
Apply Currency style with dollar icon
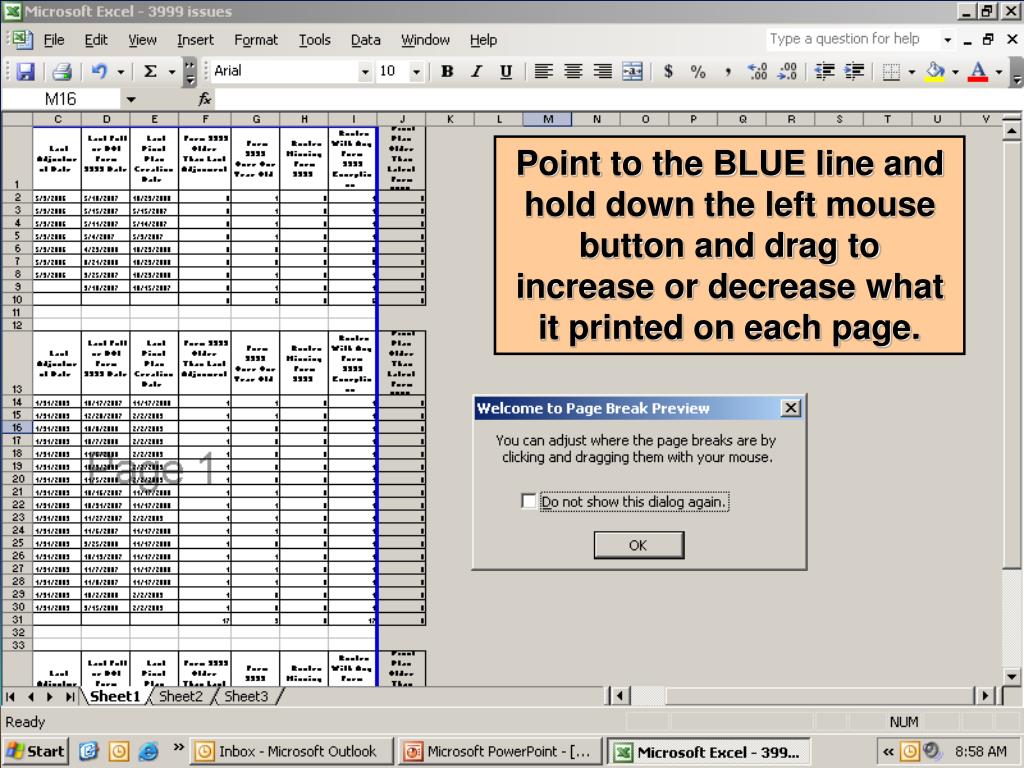668,71
